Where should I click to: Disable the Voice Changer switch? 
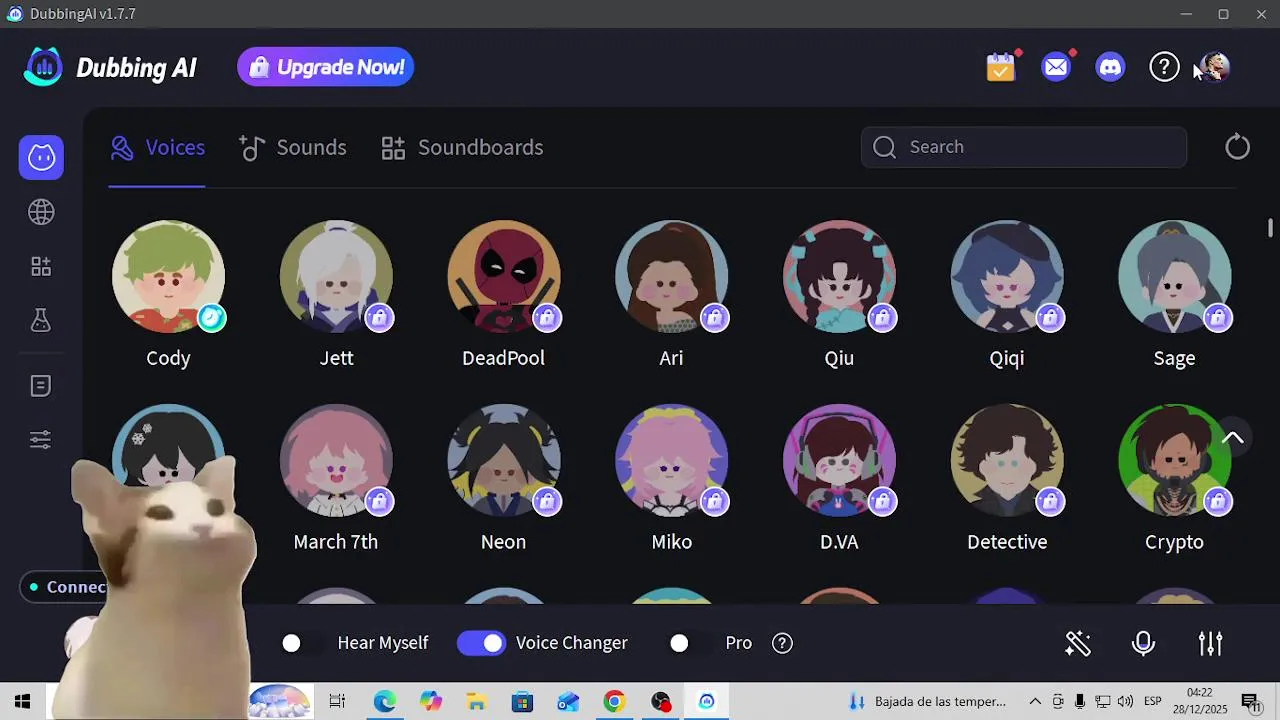click(x=481, y=643)
